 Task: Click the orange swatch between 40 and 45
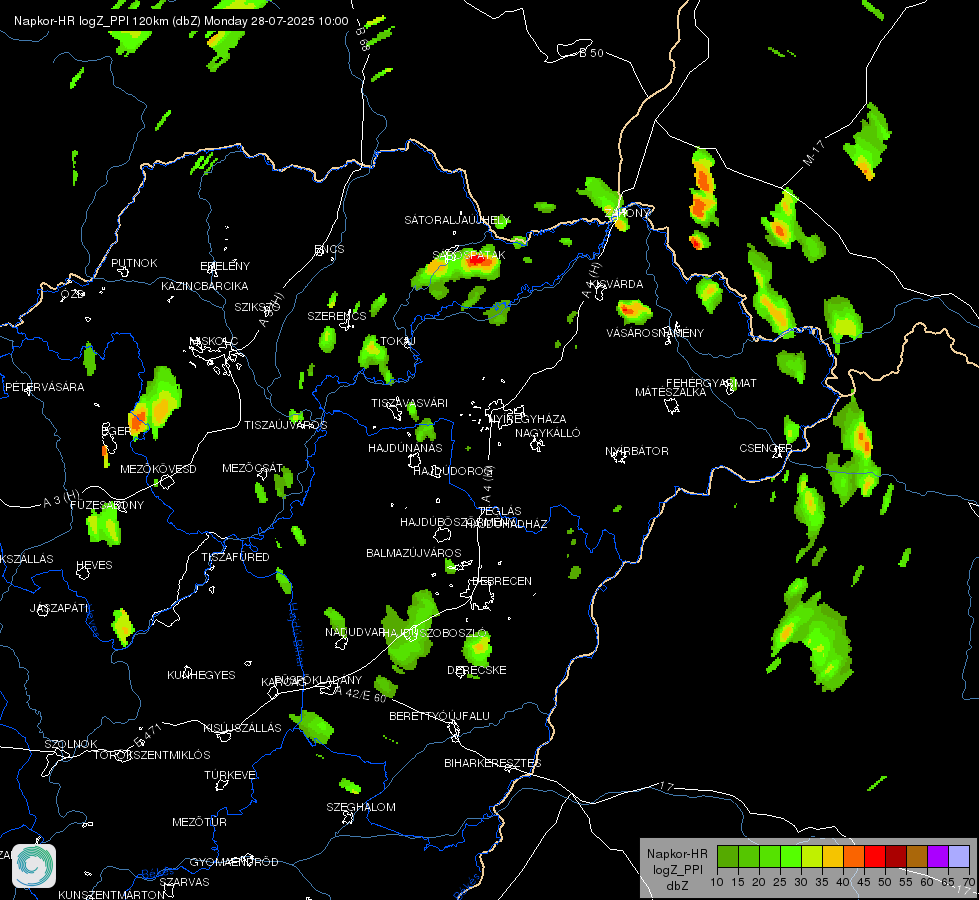click(854, 856)
